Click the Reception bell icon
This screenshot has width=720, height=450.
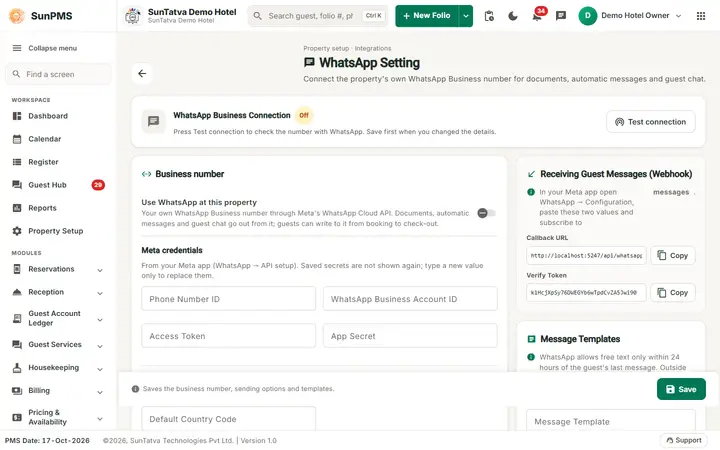[x=17, y=292]
